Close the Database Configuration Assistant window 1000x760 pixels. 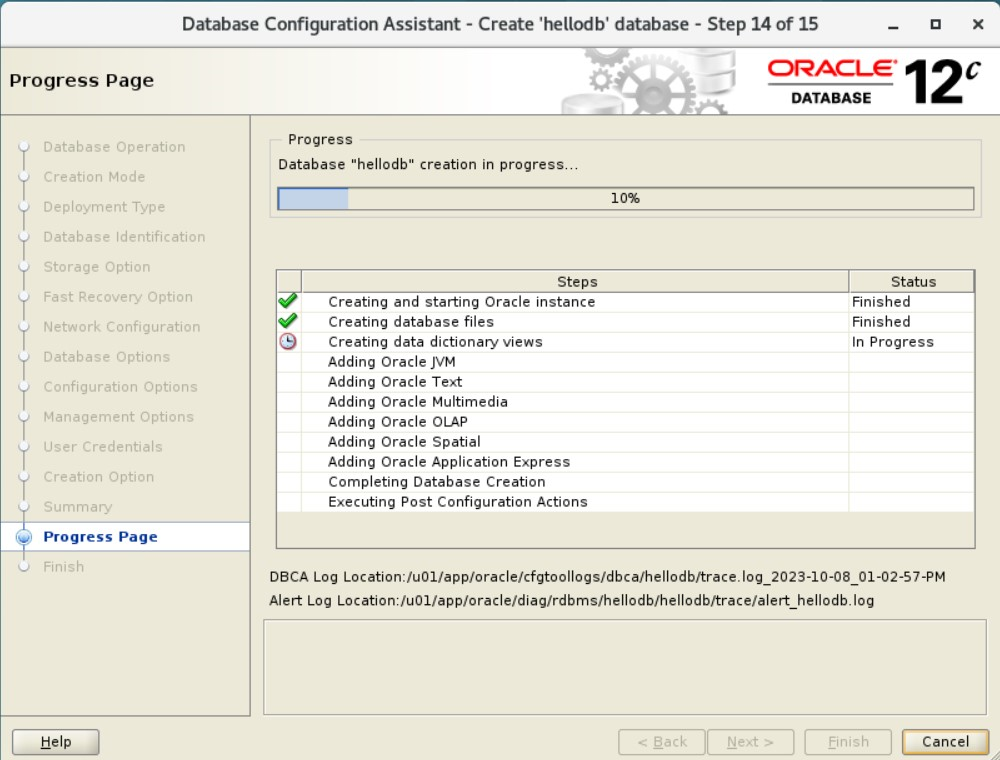[x=978, y=25]
